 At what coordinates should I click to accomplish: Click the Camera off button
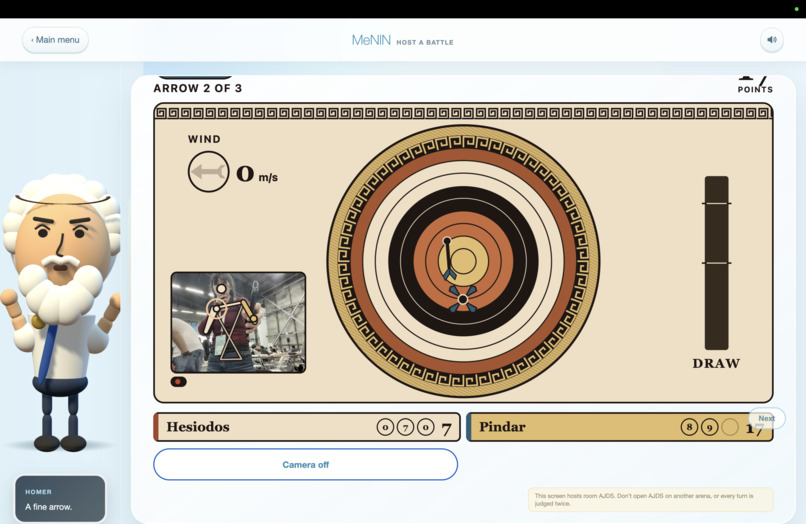[305, 464]
